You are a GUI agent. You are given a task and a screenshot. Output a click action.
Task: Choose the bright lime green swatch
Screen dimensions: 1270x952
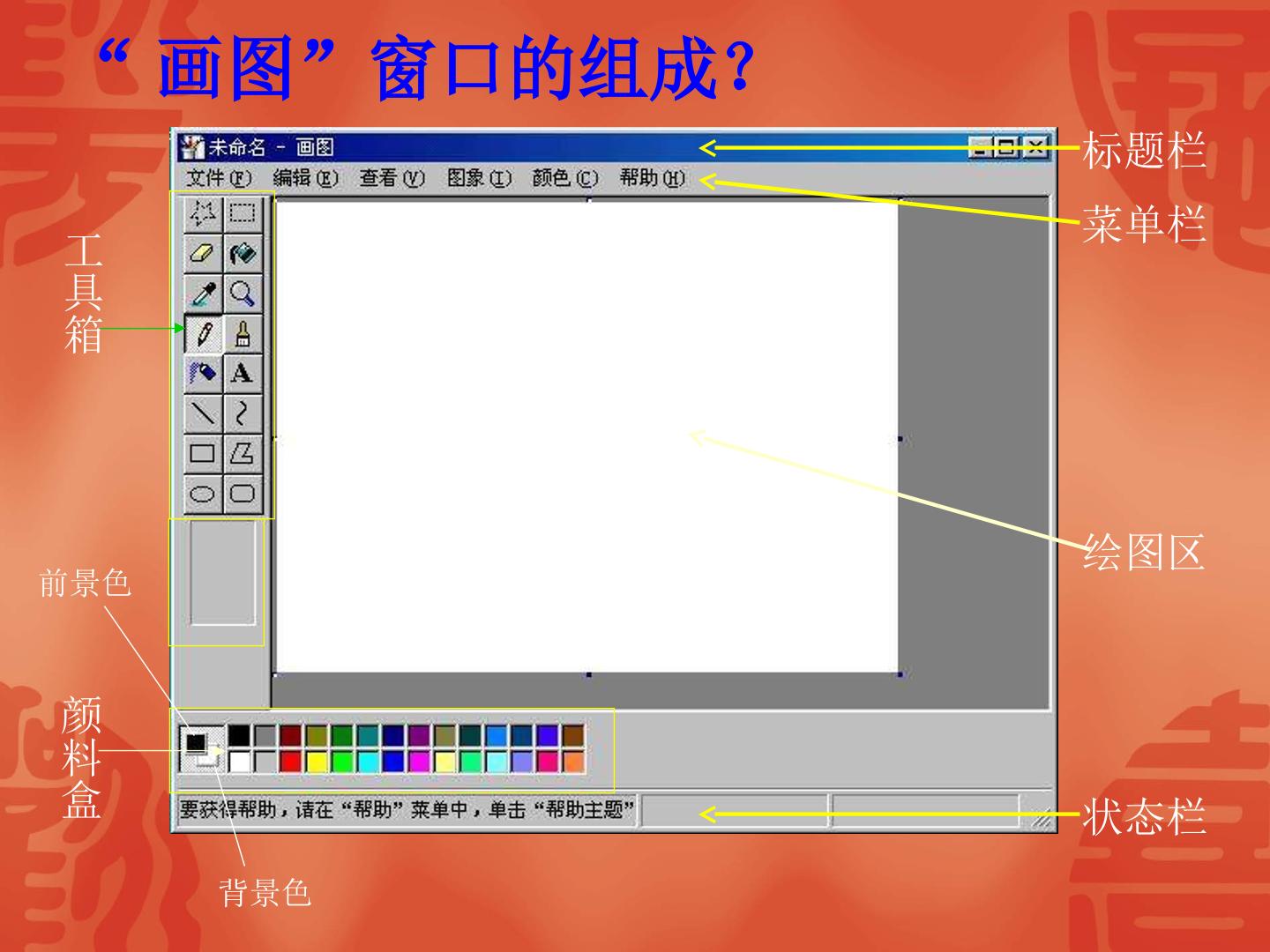342,762
